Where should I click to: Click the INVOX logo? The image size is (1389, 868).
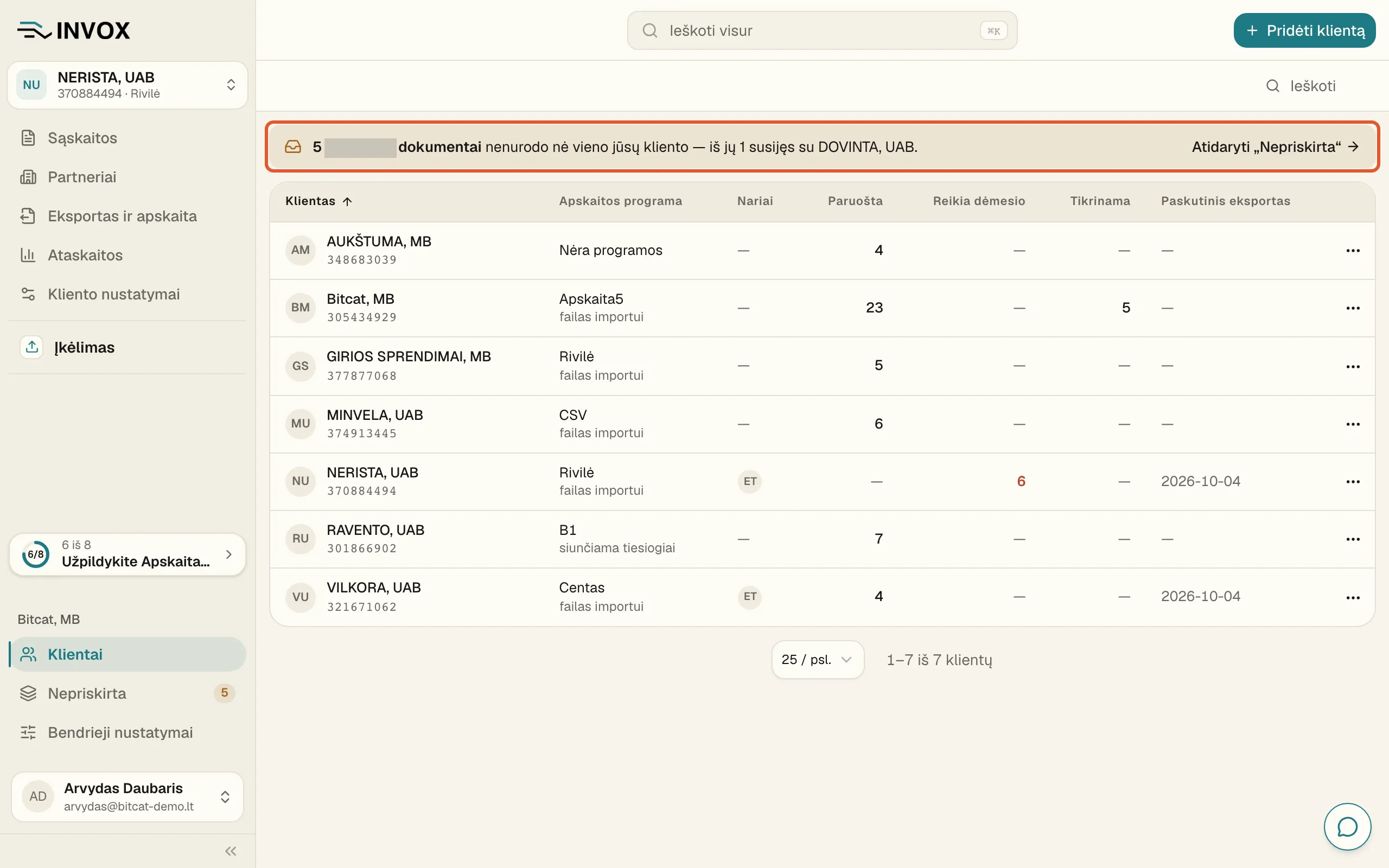[x=74, y=30]
